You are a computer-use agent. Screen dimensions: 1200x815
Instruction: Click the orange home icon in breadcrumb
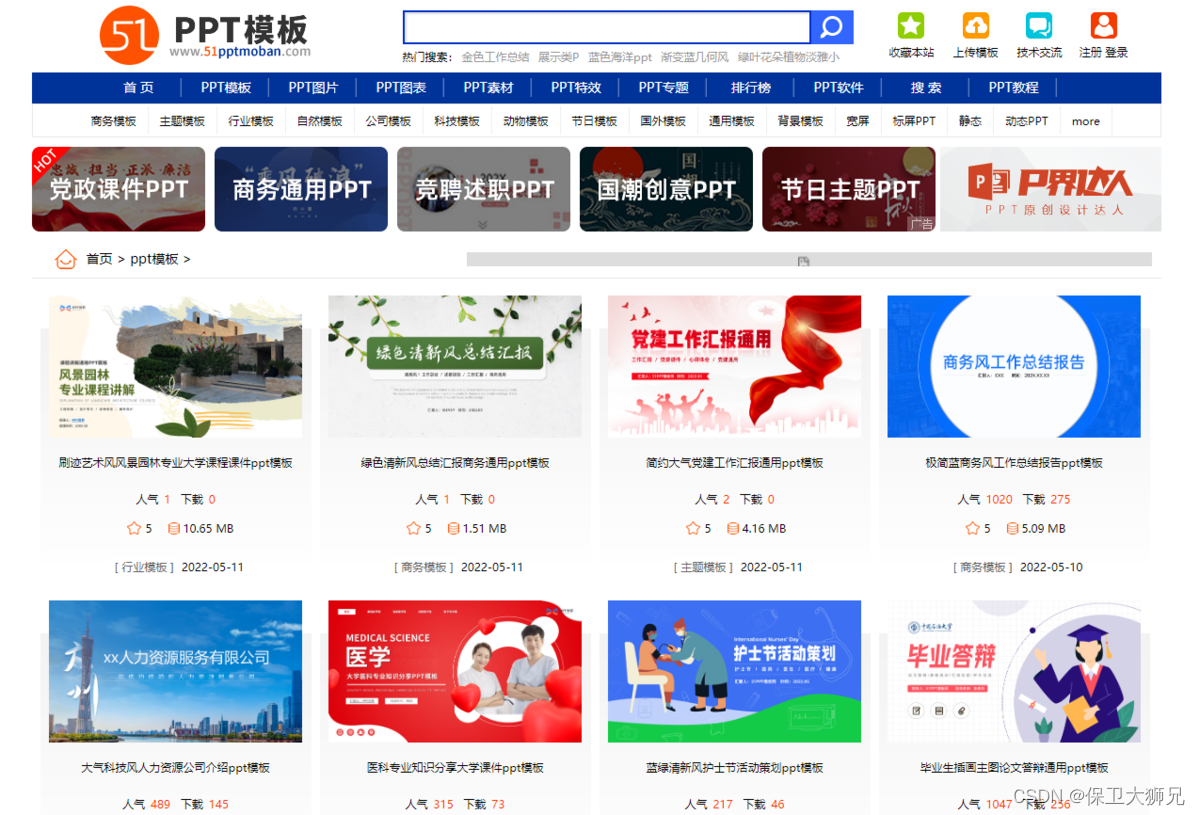tap(66, 259)
